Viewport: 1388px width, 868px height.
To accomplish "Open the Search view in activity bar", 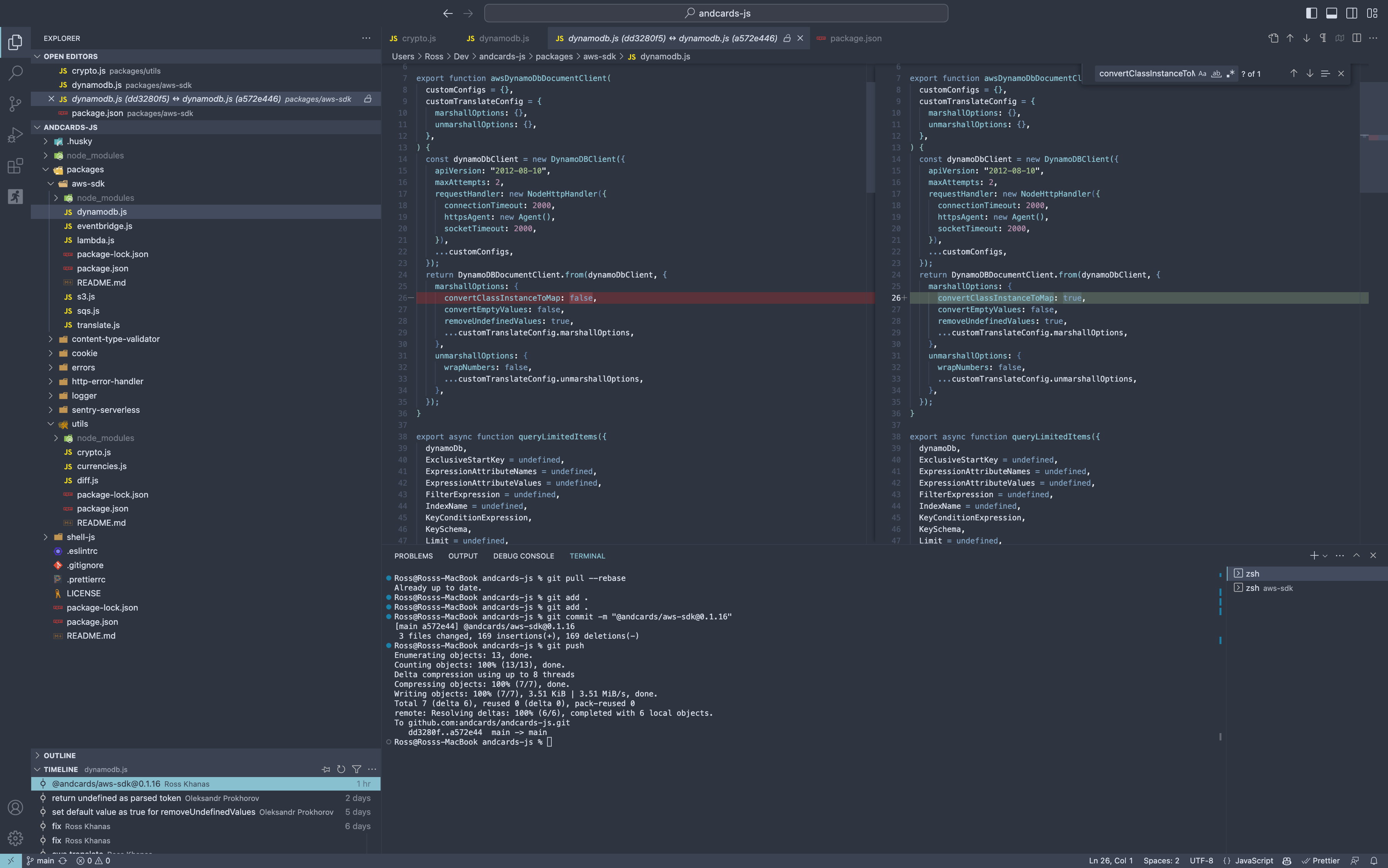I will tap(15, 73).
